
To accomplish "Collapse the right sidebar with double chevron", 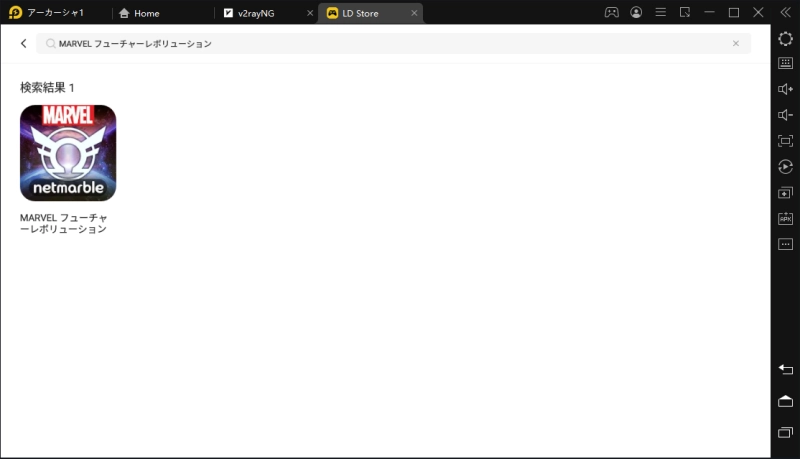I will [x=785, y=12].
